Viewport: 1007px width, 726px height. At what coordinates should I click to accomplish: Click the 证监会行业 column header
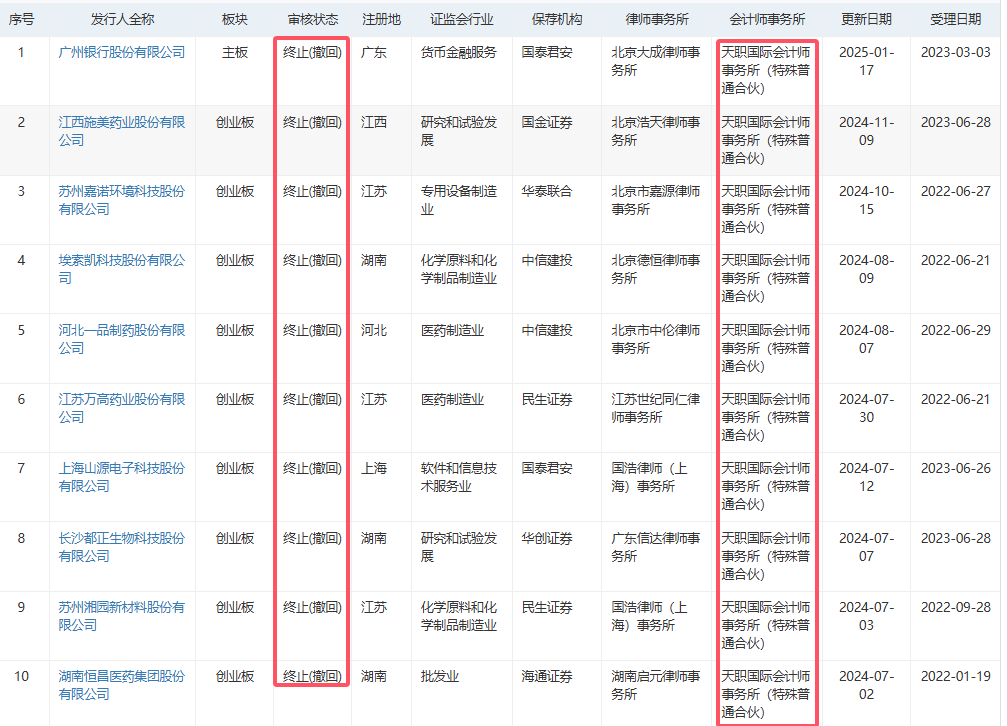point(462,19)
